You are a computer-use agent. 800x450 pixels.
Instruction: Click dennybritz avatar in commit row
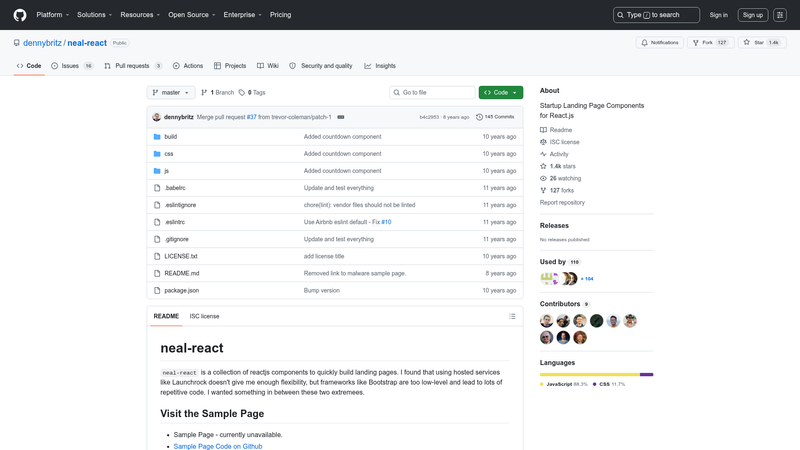[157, 117]
